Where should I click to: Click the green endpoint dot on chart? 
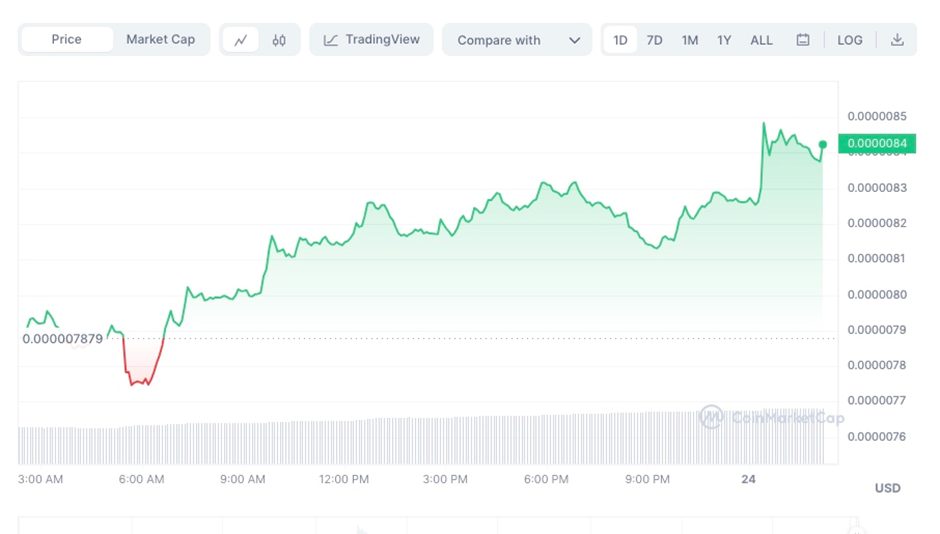point(823,145)
